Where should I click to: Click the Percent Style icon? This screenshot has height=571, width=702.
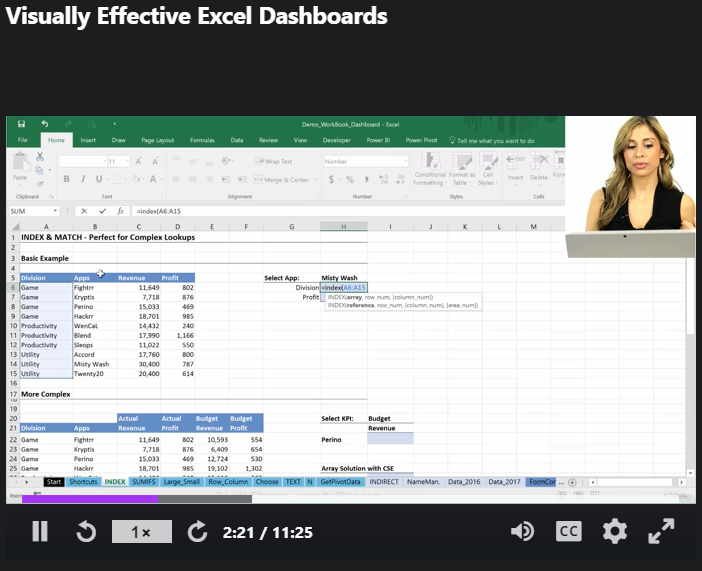click(x=350, y=180)
